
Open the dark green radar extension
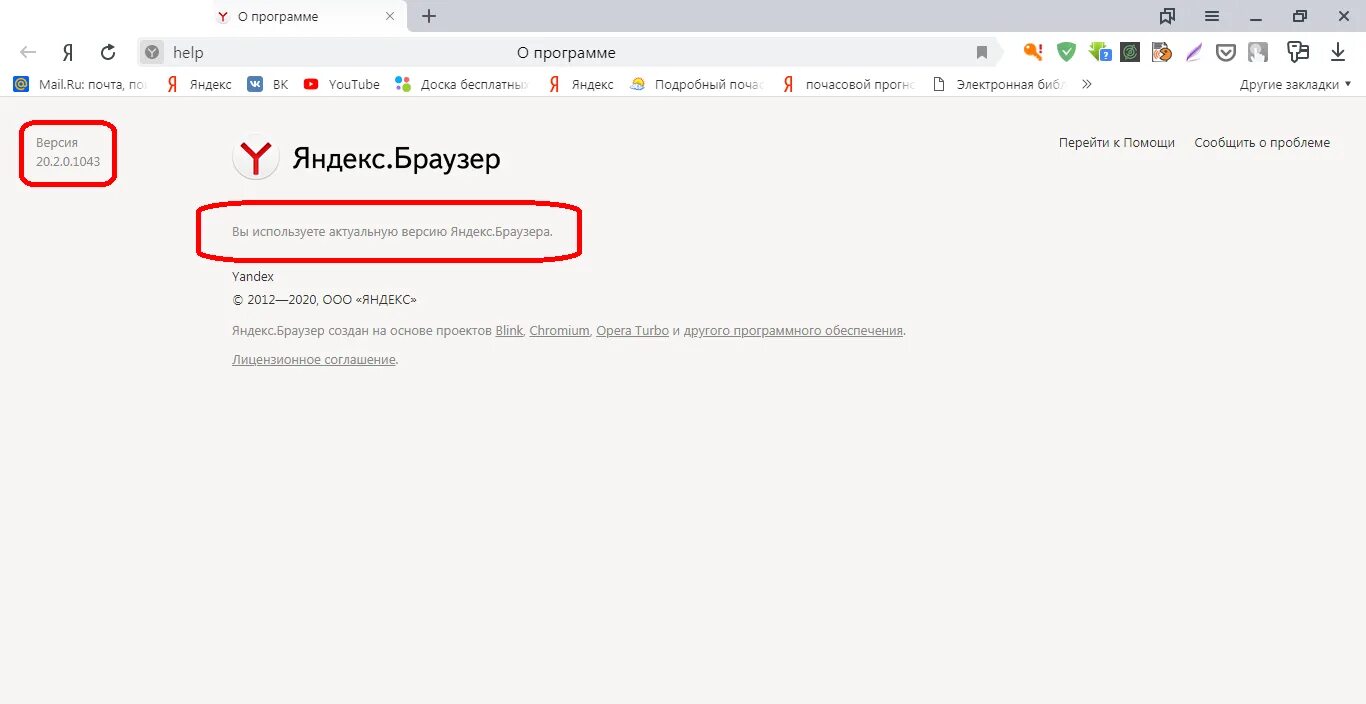tap(1130, 53)
